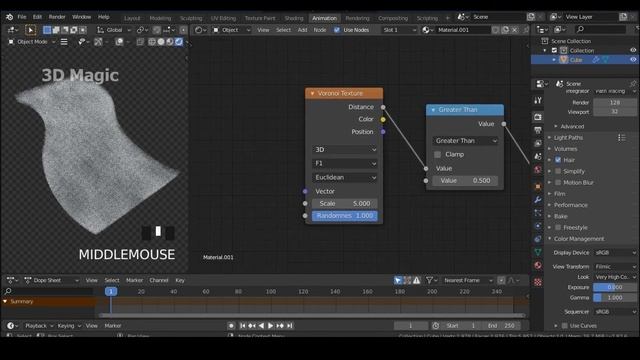Open the Slot 1 material slot dropdown
The image size is (640, 360).
pyautogui.click(x=400, y=30)
